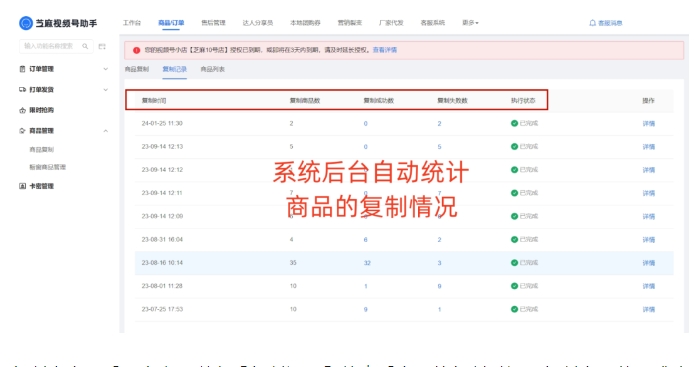Click the red warning icon in alert banner
The height and width of the screenshot is (367, 695).
click(137, 50)
